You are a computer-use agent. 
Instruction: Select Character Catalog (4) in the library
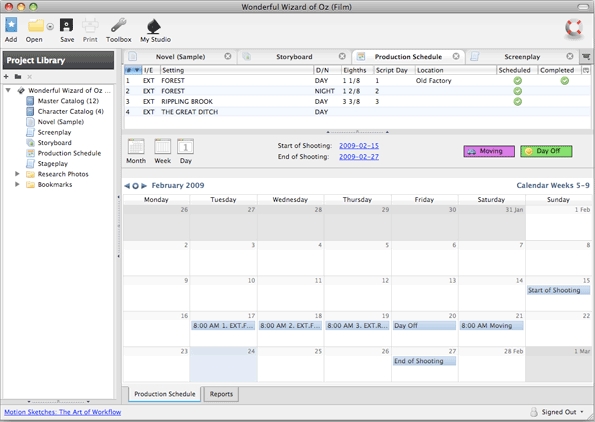point(70,111)
